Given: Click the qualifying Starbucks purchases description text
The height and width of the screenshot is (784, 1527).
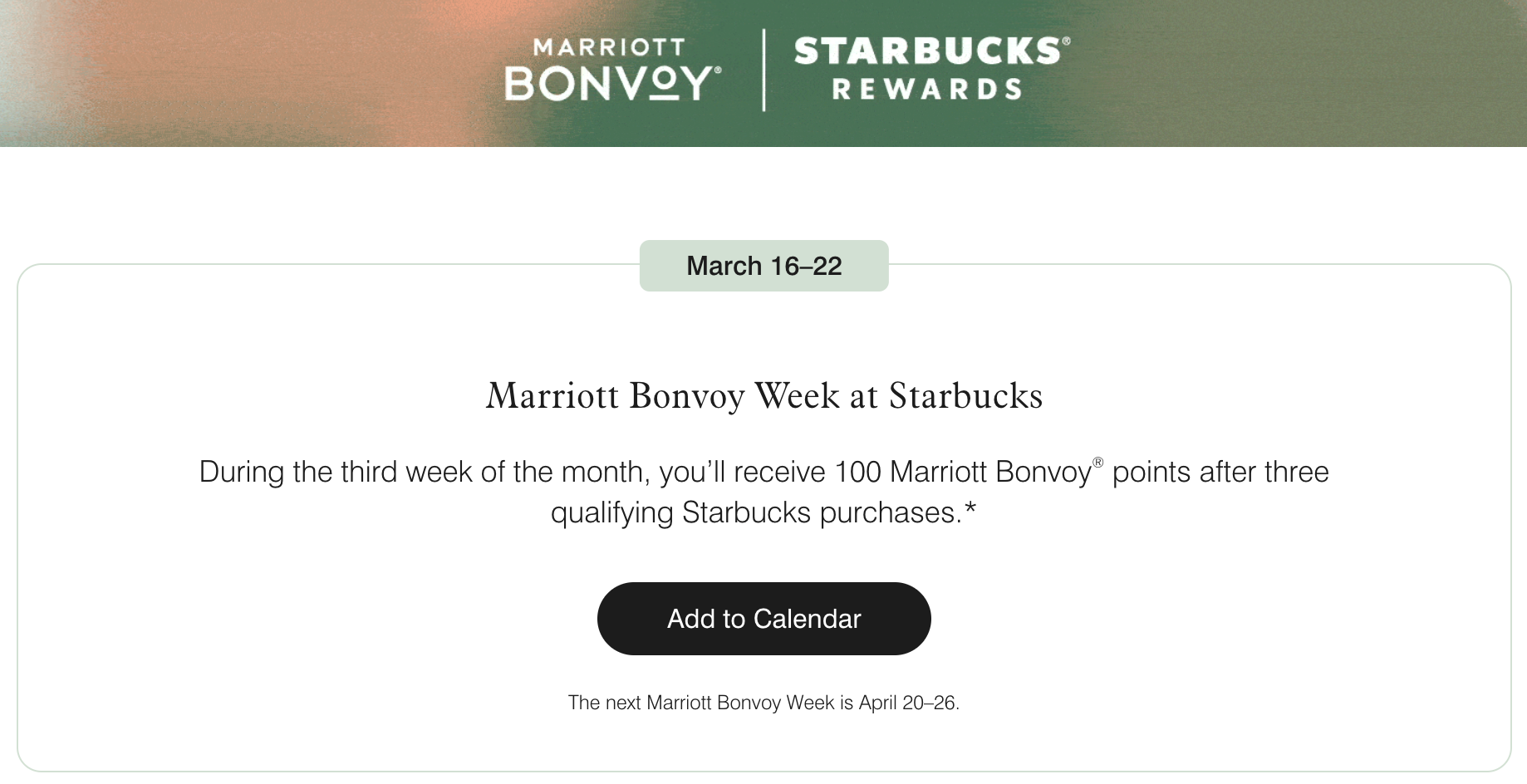Looking at the screenshot, I should click(763, 492).
